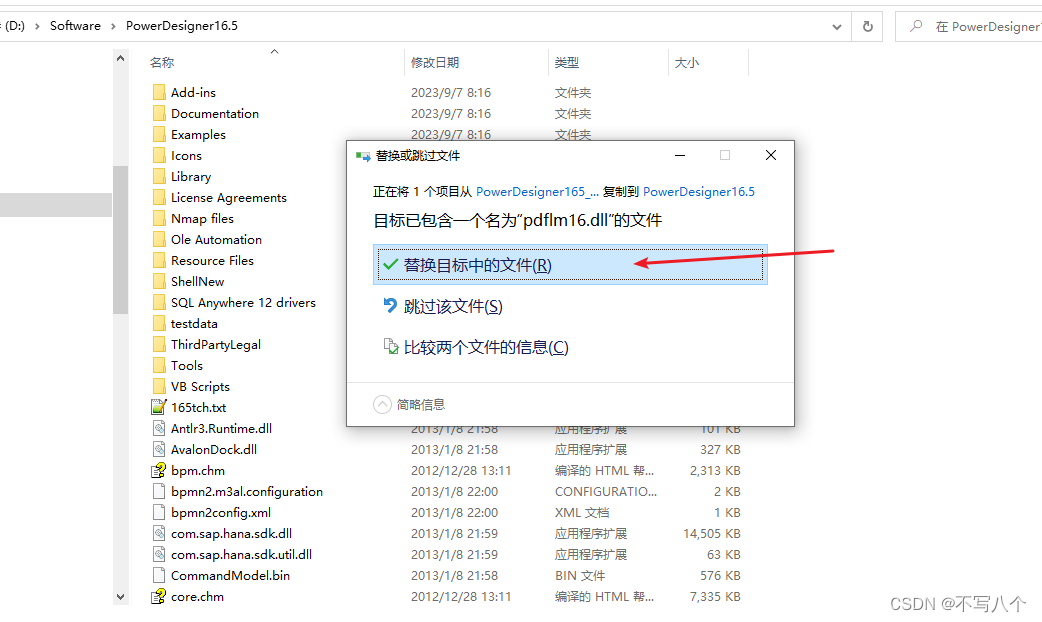Select the com.sap.hana.sdk.util.dll file icon
Image resolution: width=1042 pixels, height=622 pixels.
click(x=159, y=555)
